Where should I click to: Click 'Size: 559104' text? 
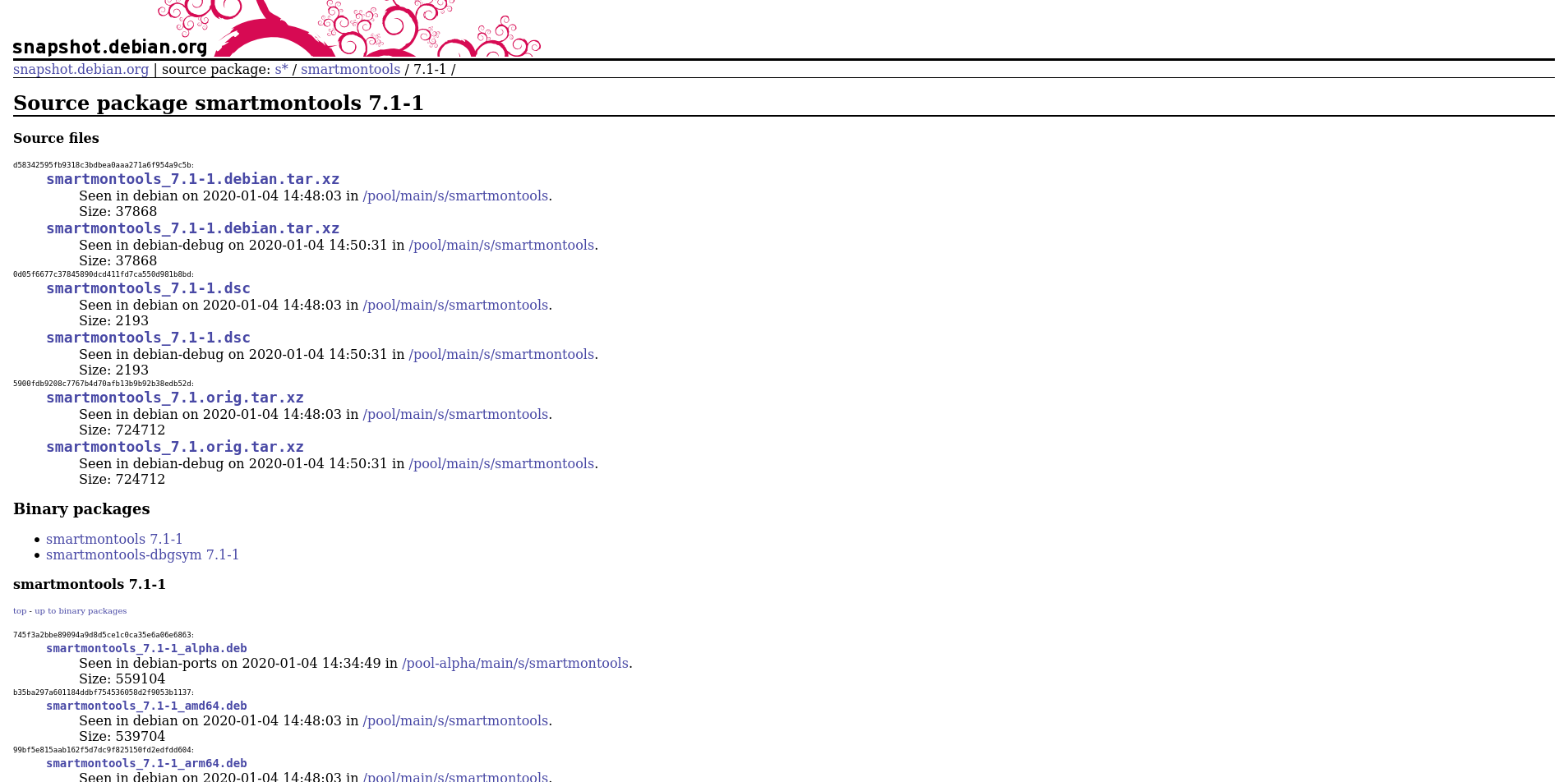point(122,678)
